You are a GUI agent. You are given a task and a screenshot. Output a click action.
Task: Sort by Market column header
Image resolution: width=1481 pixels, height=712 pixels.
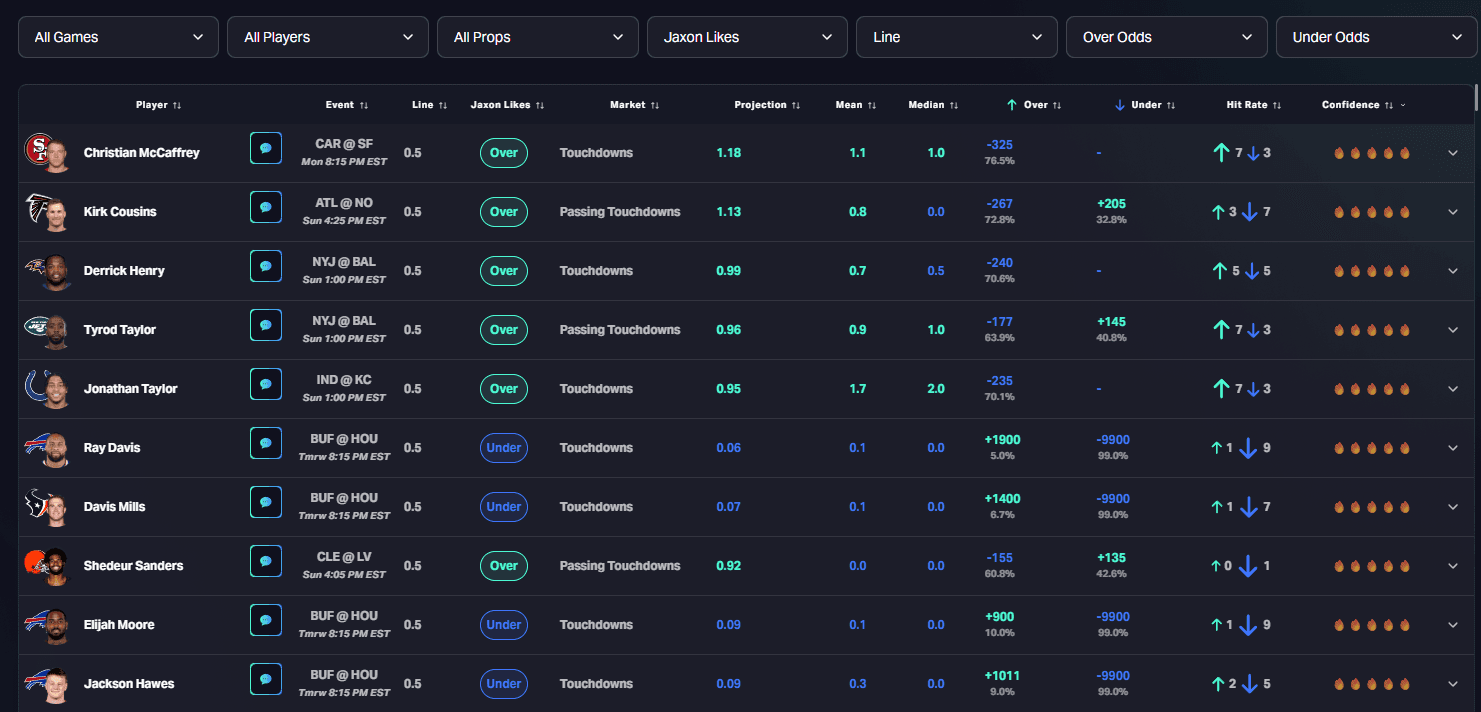coord(635,105)
